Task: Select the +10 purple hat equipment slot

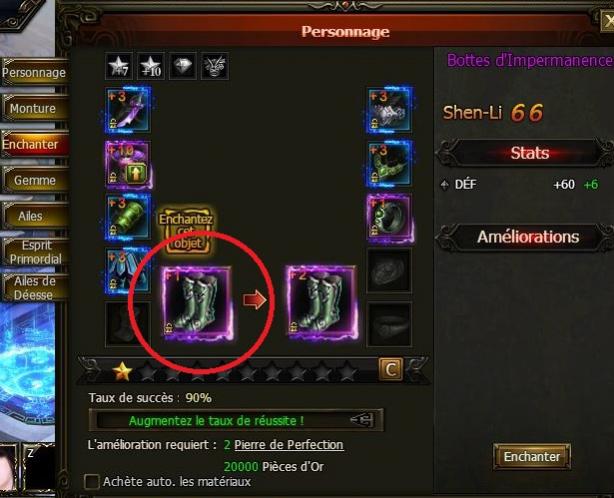Action: pyautogui.click(x=128, y=164)
